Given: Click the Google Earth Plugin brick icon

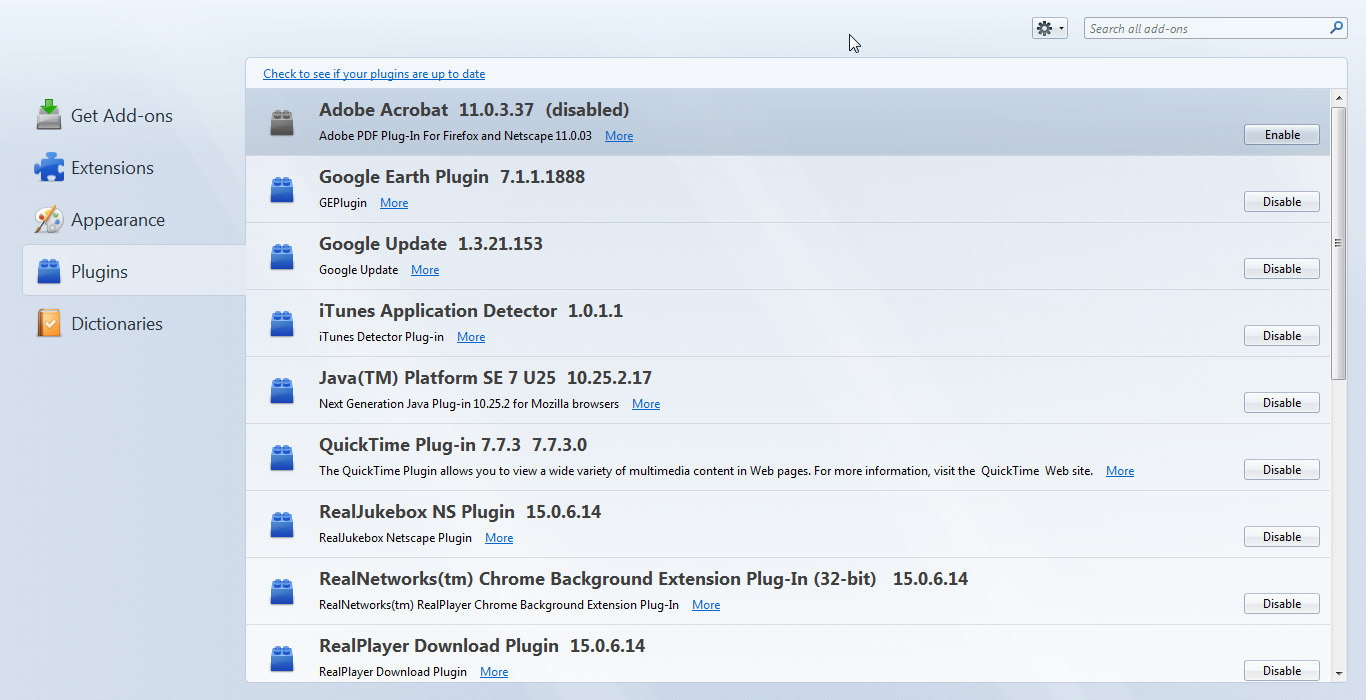Looking at the screenshot, I should click(282, 189).
